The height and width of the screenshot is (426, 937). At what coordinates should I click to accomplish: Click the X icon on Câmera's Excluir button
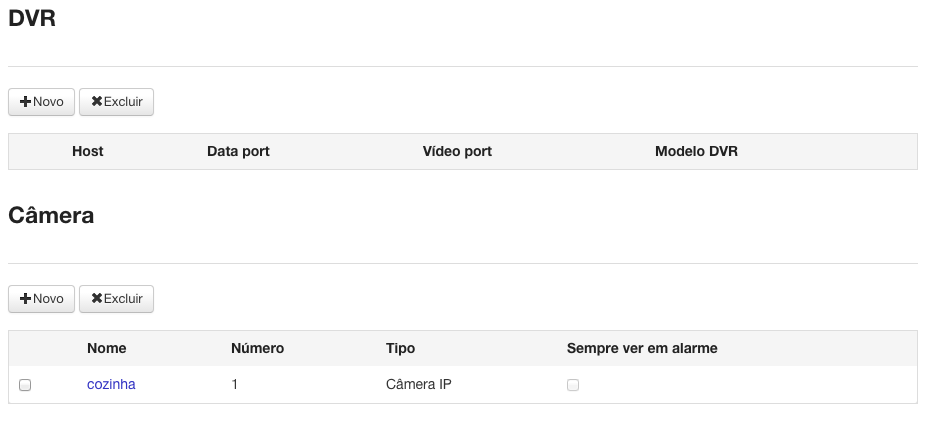[97, 299]
